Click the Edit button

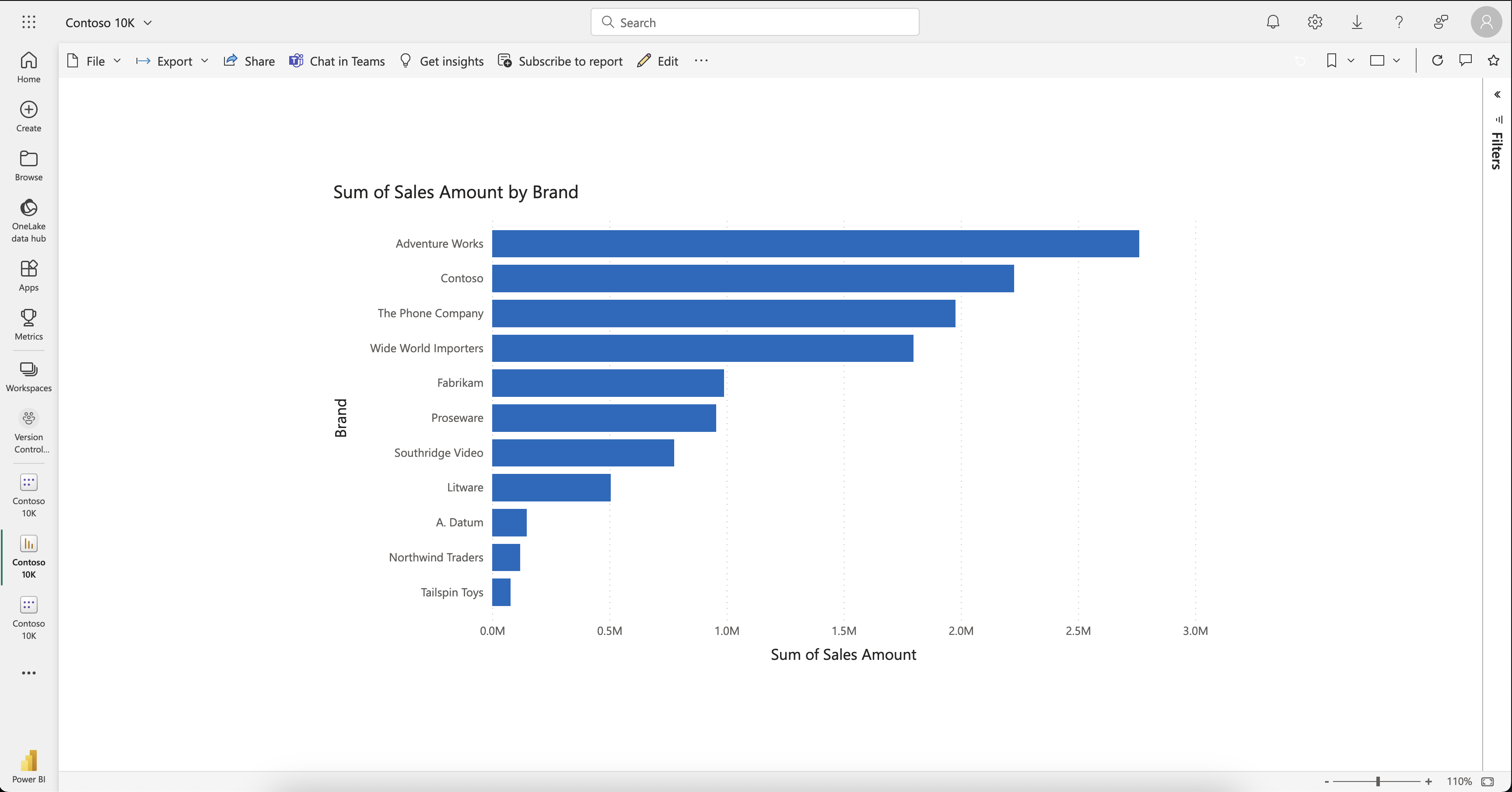(x=658, y=61)
